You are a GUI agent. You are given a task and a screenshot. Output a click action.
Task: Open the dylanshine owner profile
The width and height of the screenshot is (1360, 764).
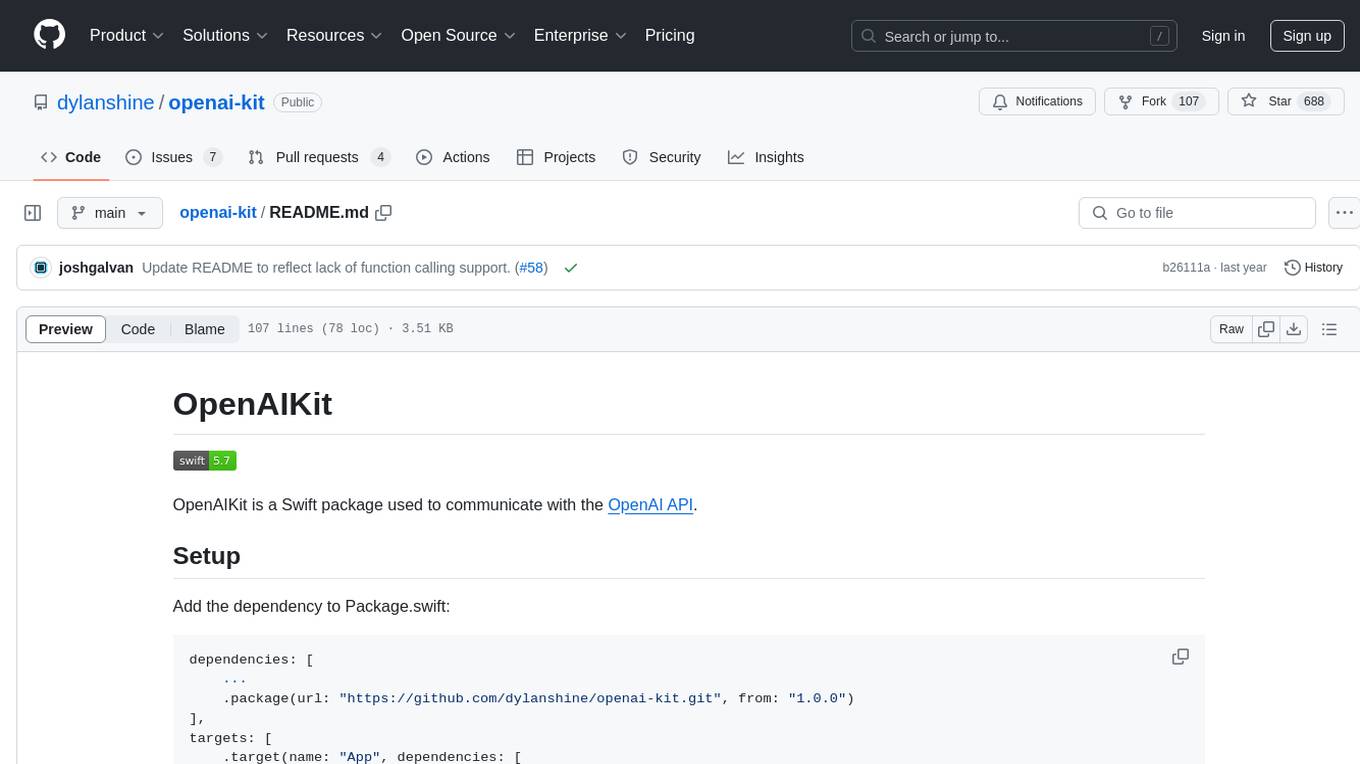105,102
